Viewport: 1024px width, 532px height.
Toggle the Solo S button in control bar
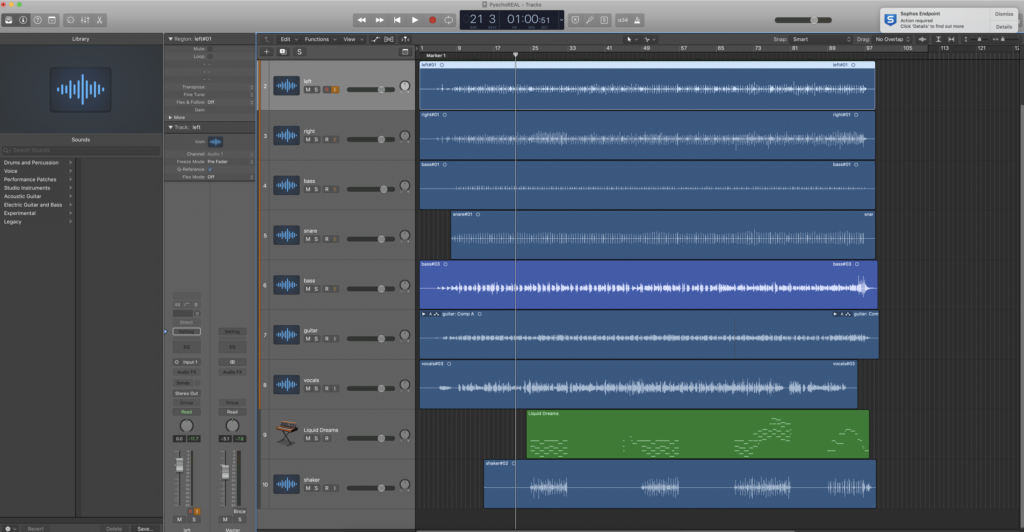pos(604,20)
